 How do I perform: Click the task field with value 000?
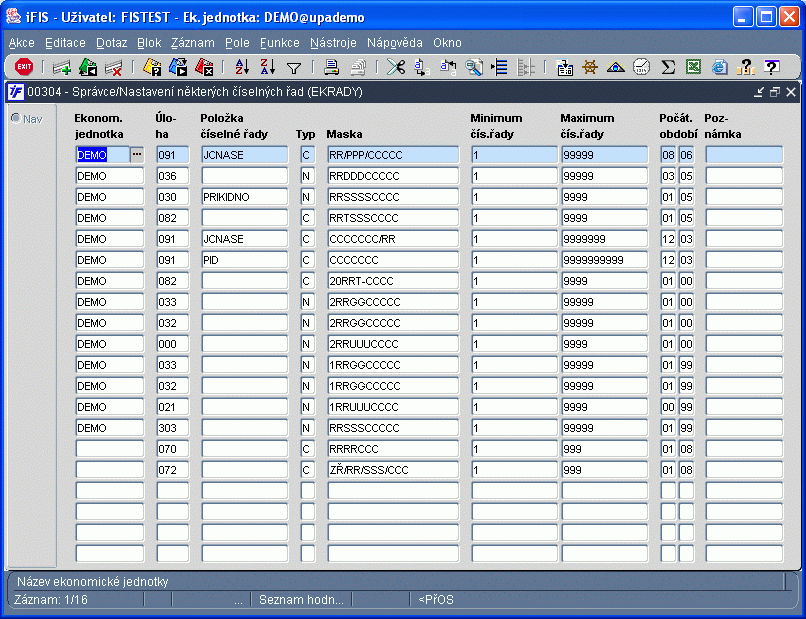click(173, 344)
